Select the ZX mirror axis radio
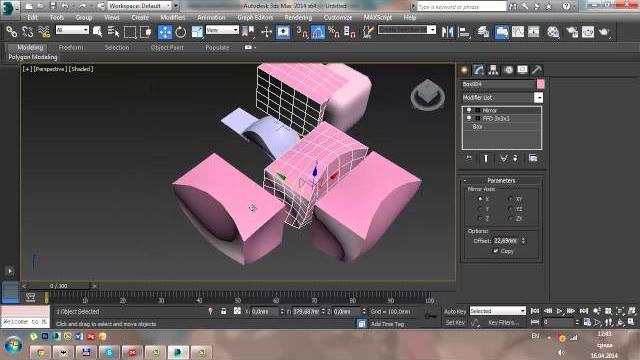The width and height of the screenshot is (640, 360). pyautogui.click(x=510, y=218)
